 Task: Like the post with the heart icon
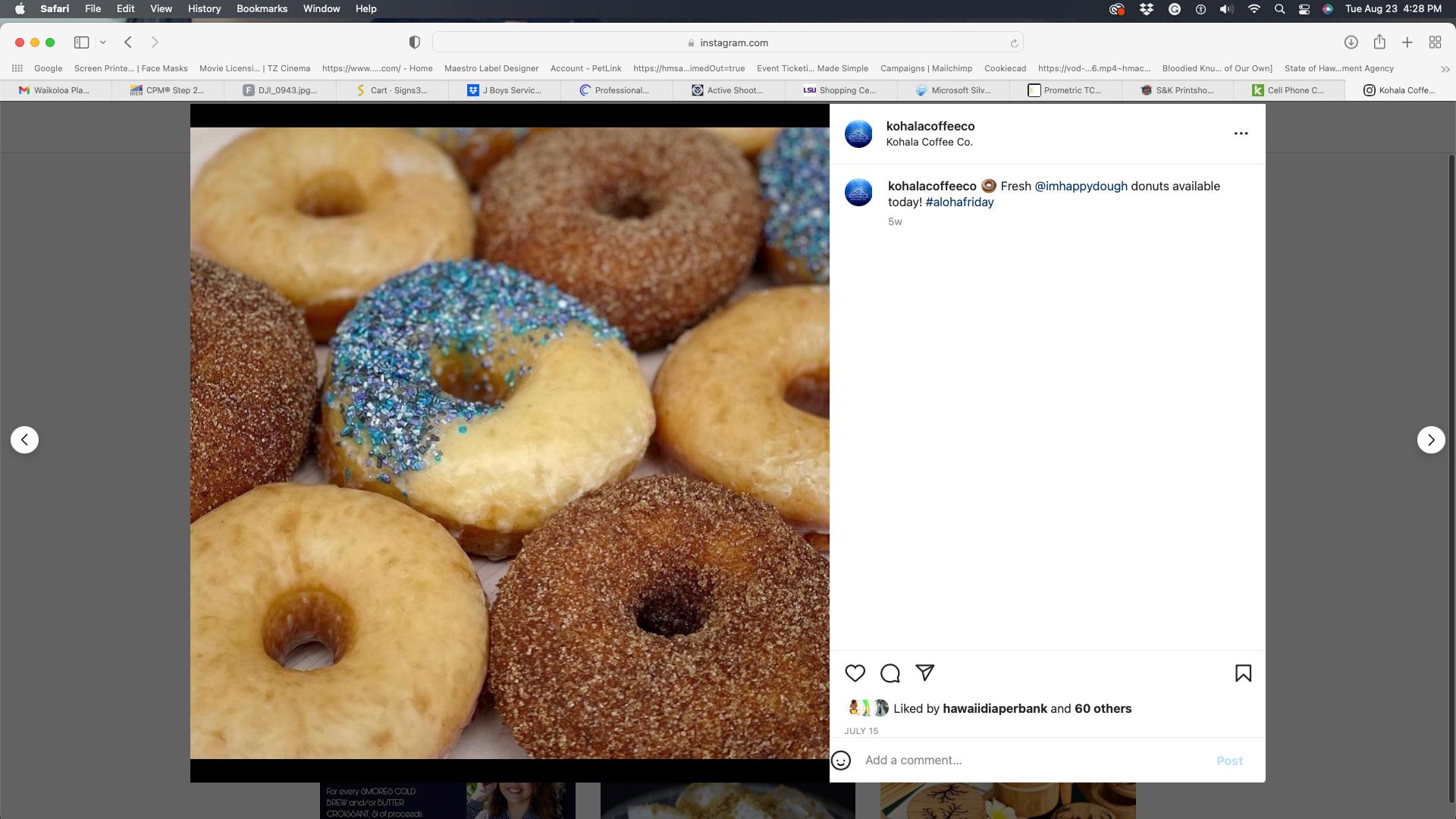coord(855,673)
